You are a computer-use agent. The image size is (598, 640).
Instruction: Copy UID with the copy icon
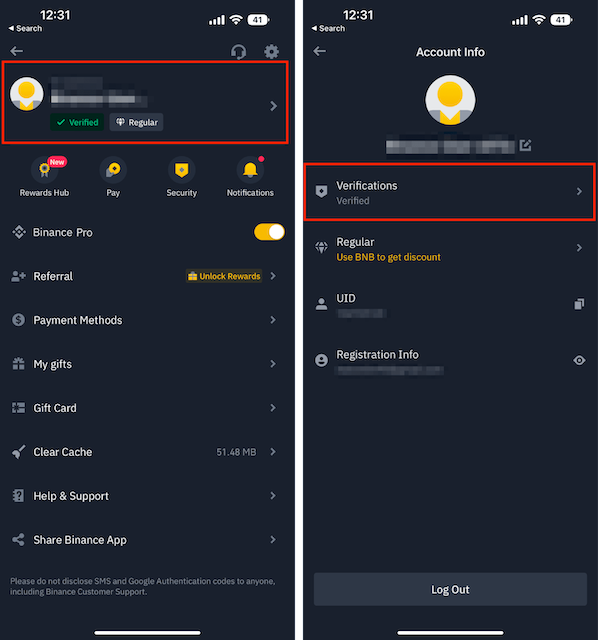point(579,304)
